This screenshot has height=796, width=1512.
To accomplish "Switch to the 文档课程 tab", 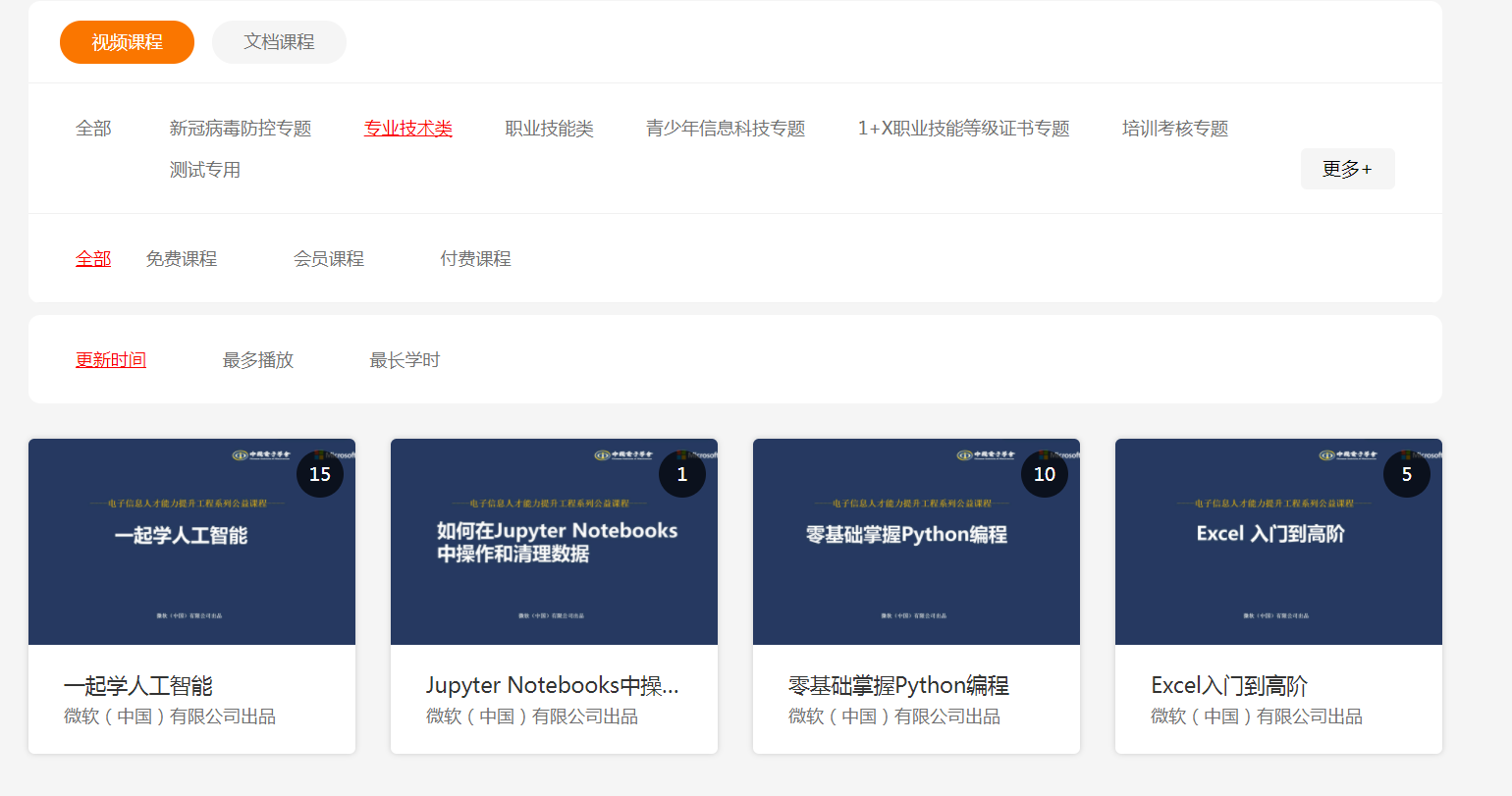I will [x=279, y=42].
